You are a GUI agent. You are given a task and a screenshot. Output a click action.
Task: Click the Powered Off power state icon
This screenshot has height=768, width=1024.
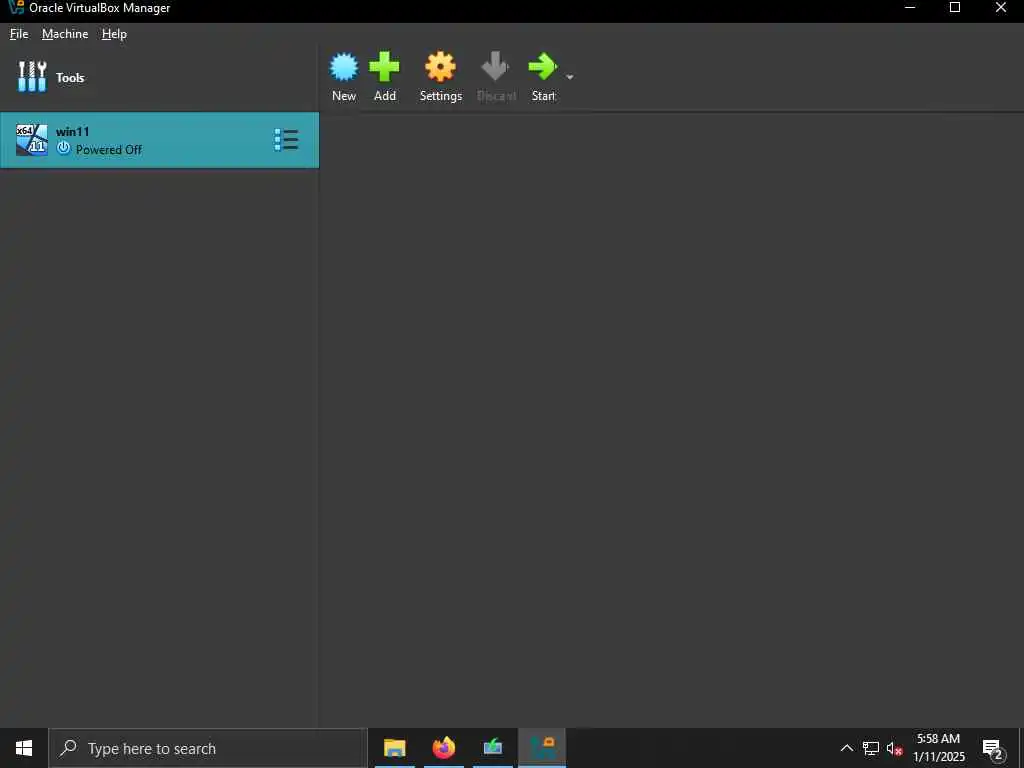point(63,148)
